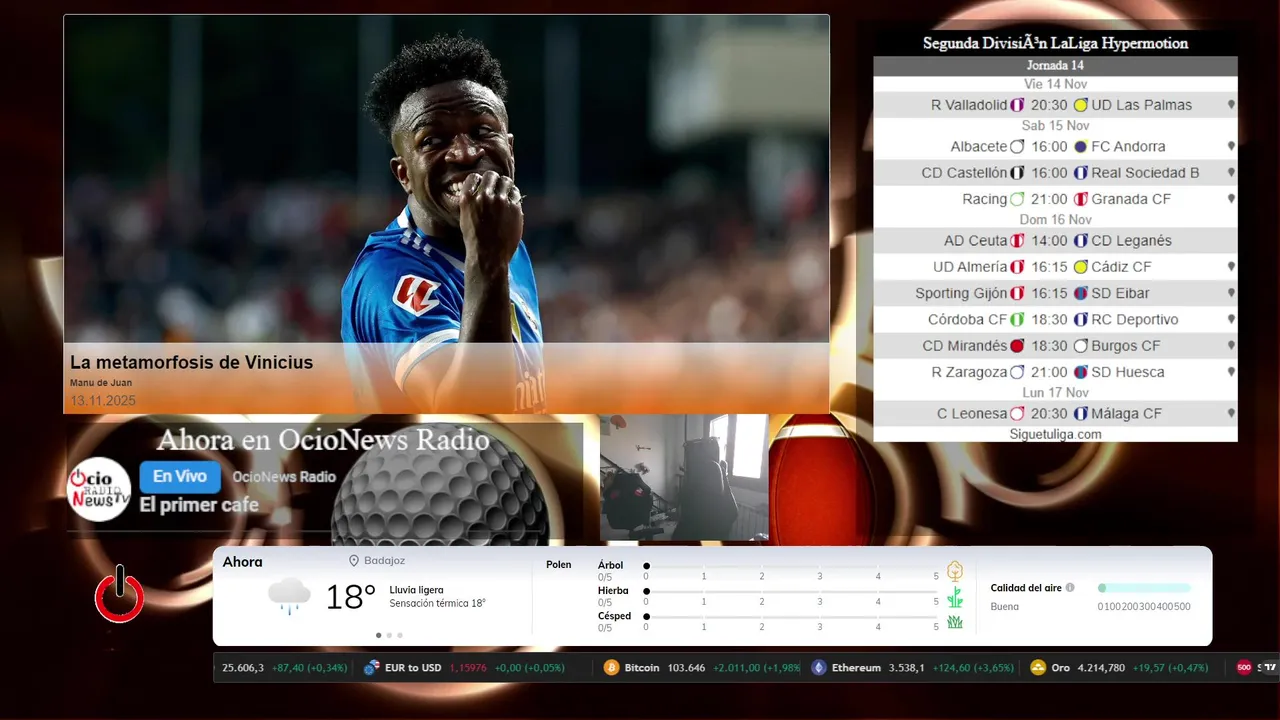Click the Calidad del aire quality bar

(1144, 588)
